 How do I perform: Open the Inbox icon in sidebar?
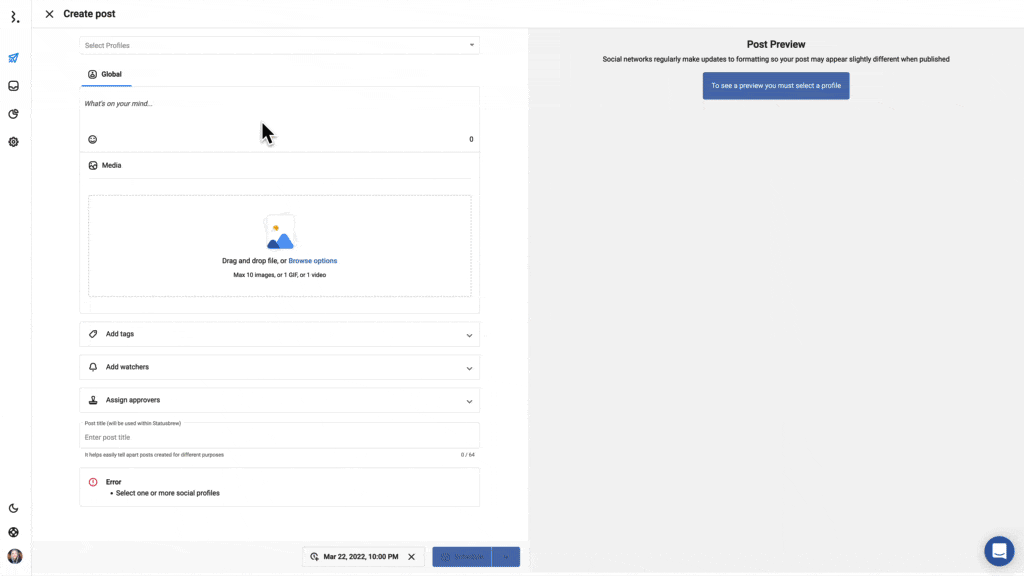pos(14,86)
